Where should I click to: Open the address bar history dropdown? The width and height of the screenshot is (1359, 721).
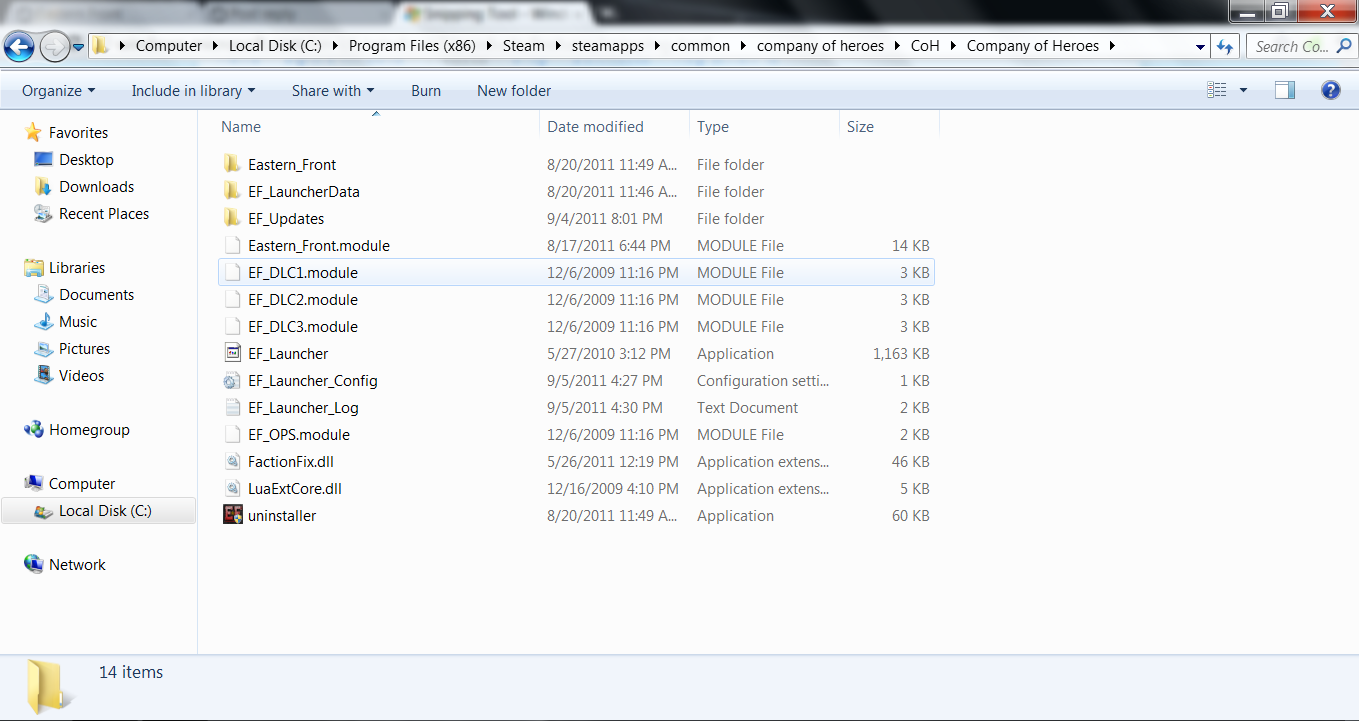point(1201,46)
